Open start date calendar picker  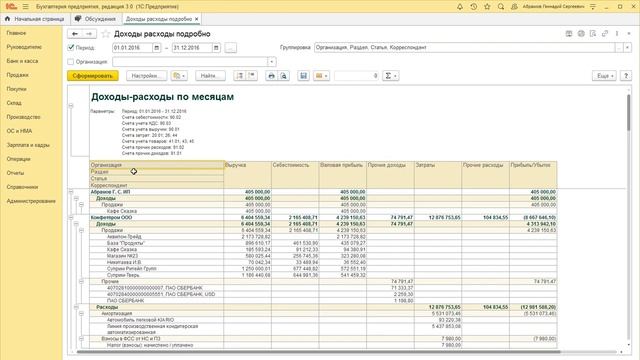pyautogui.click(x=156, y=48)
